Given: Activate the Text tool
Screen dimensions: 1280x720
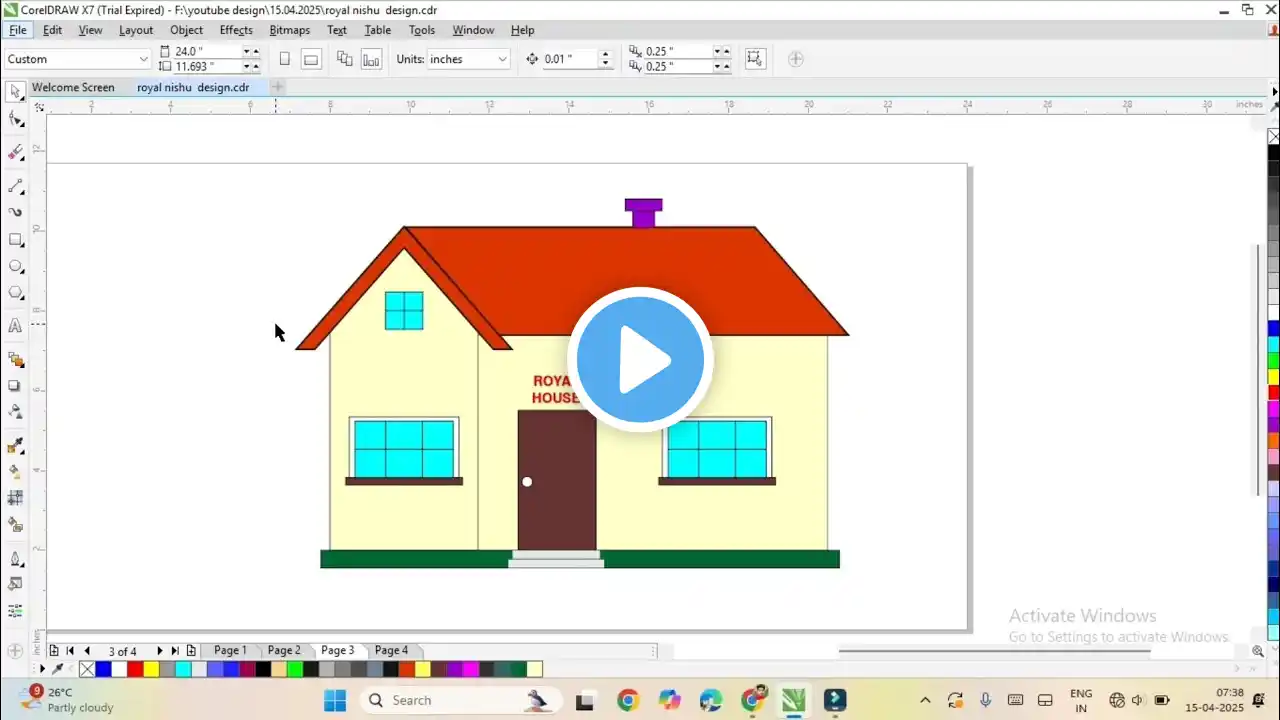Looking at the screenshot, I should (x=15, y=326).
